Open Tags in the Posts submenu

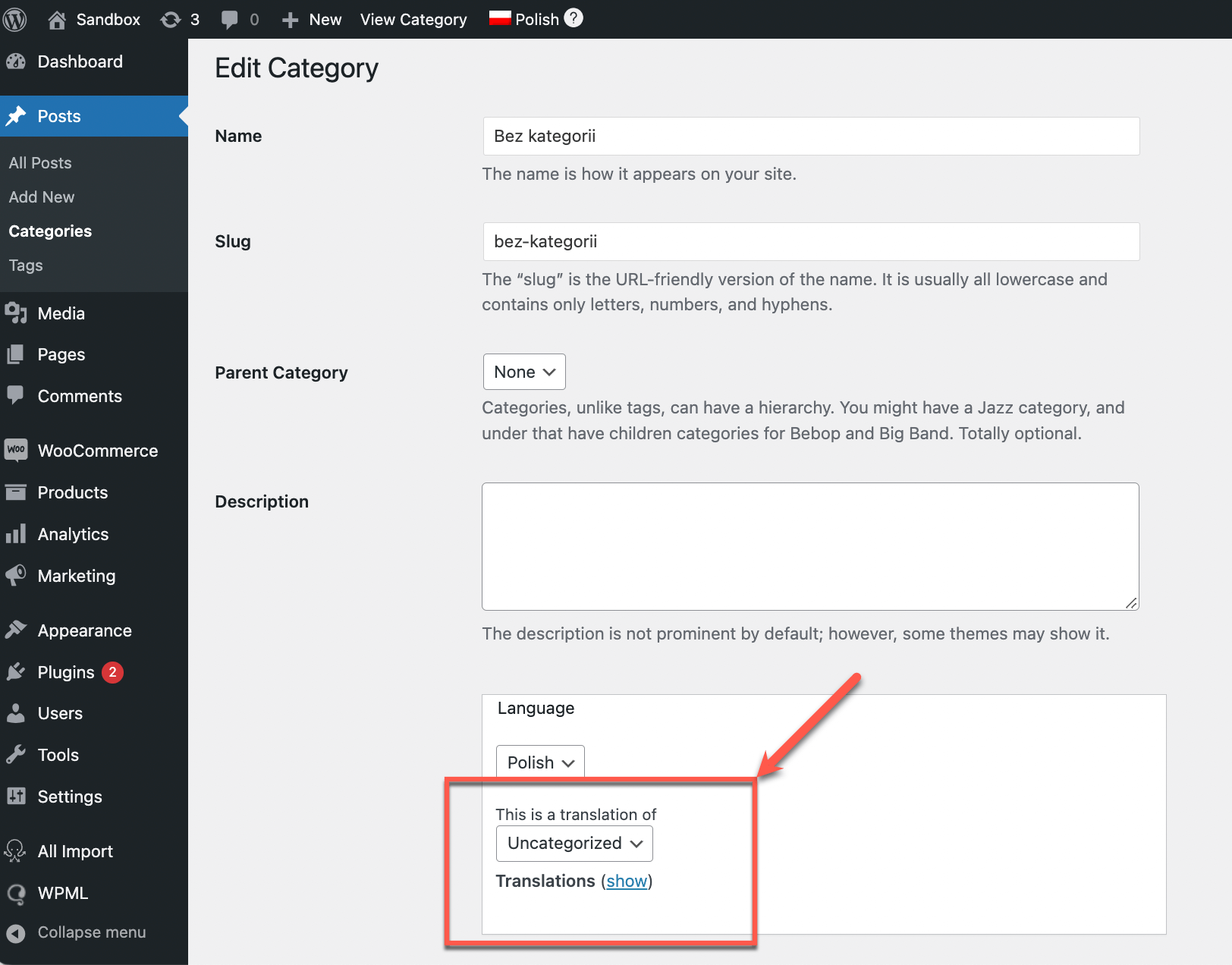pyautogui.click(x=26, y=266)
